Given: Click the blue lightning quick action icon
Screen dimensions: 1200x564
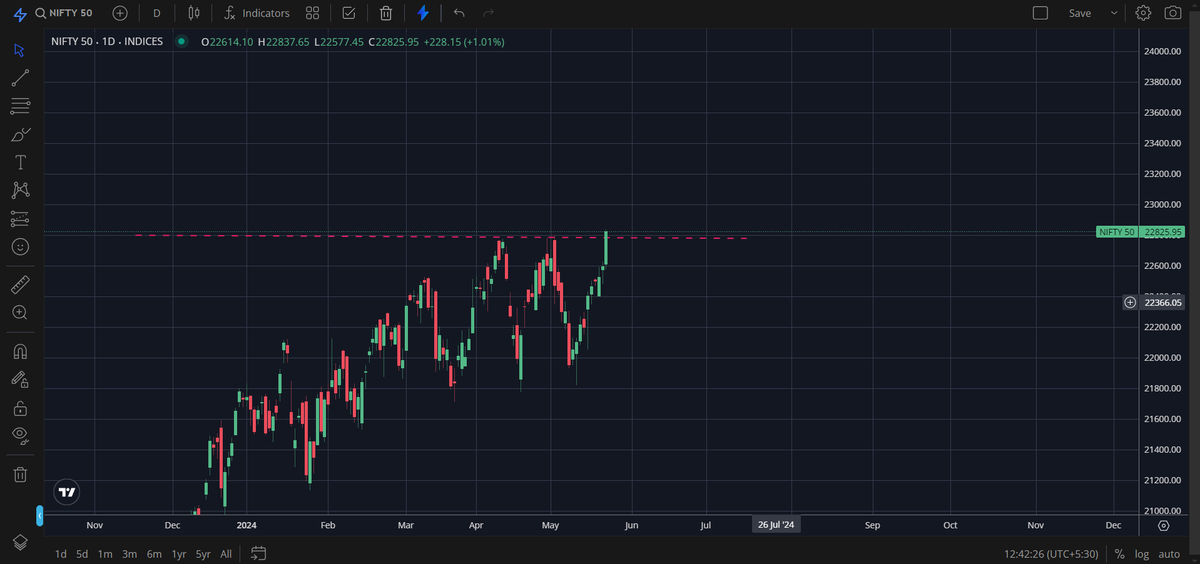Looking at the screenshot, I should click(x=423, y=13).
